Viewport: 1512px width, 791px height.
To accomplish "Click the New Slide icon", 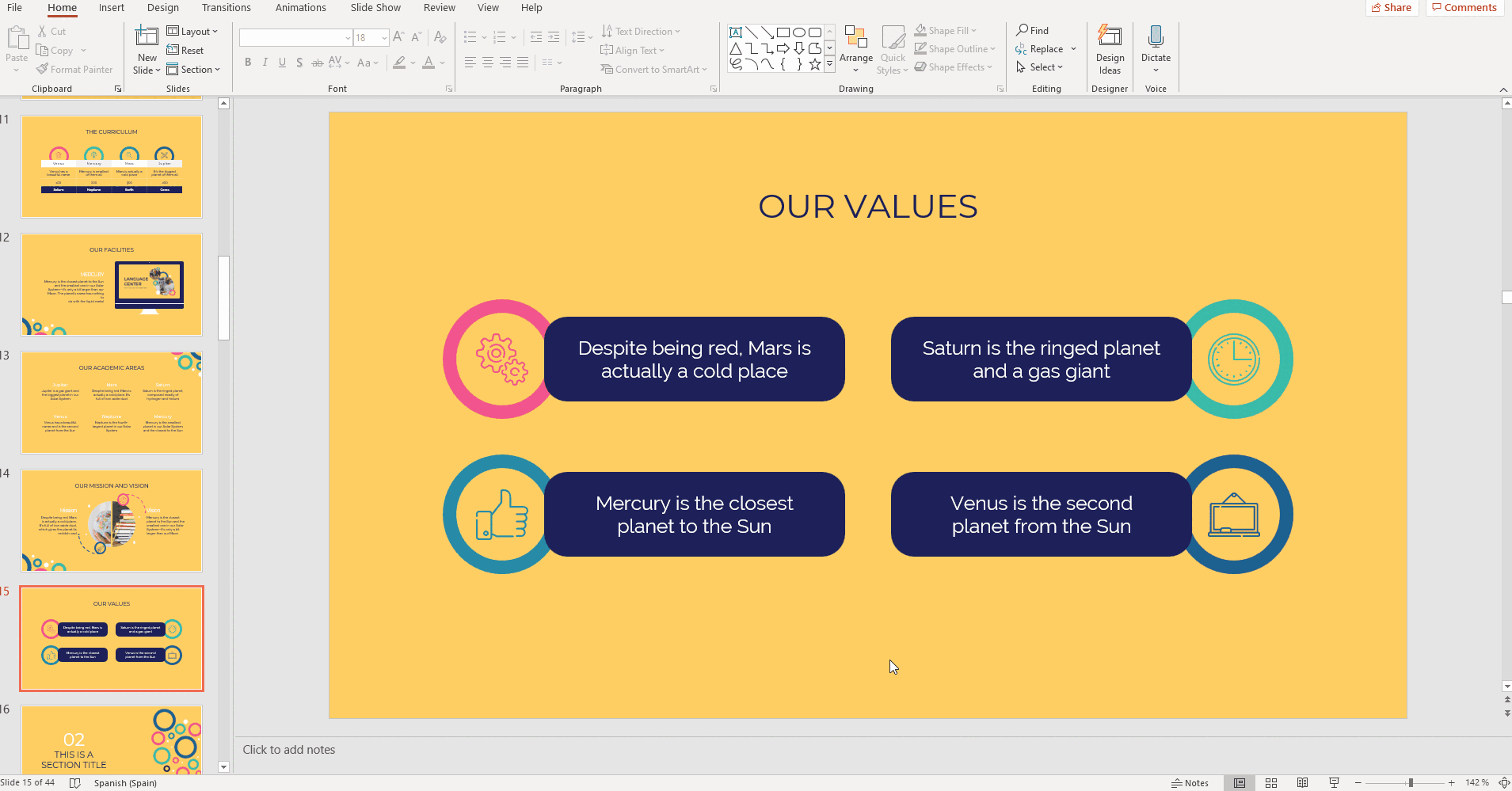I will click(x=147, y=37).
